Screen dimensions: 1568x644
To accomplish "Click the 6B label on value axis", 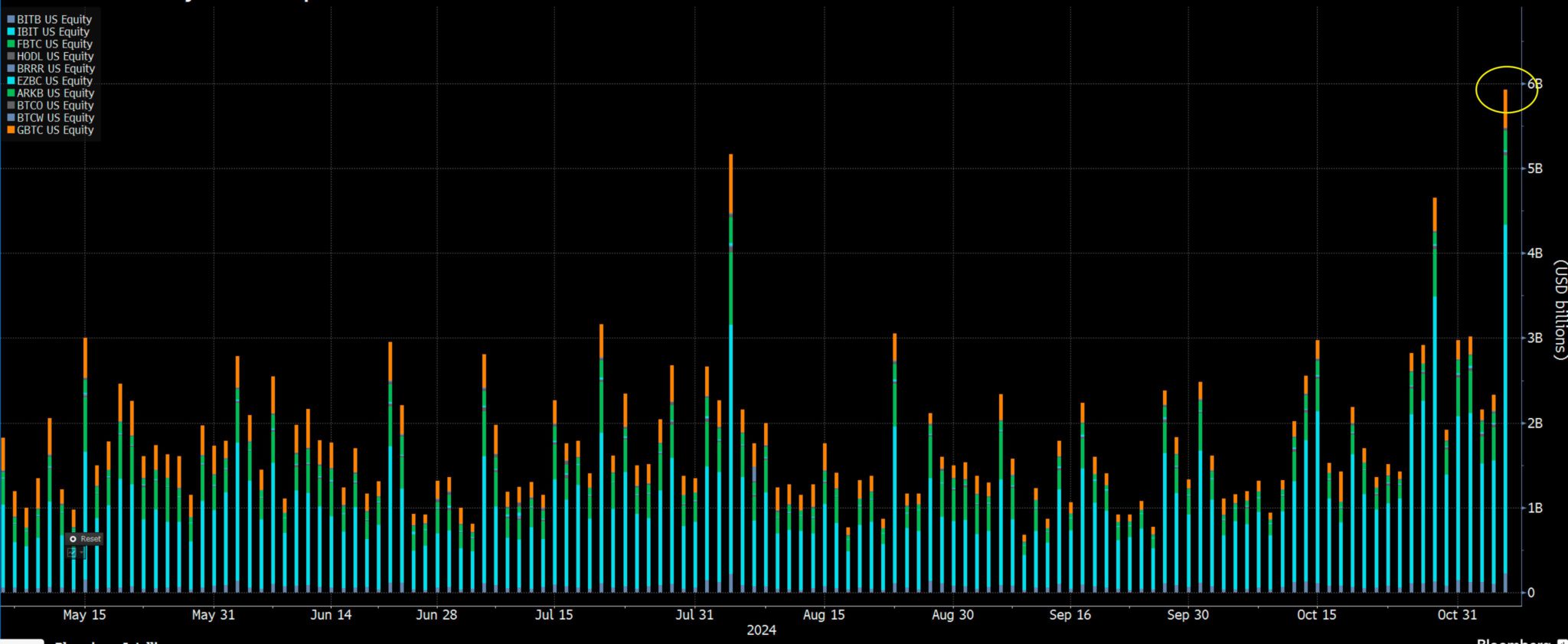I will point(1534,83).
